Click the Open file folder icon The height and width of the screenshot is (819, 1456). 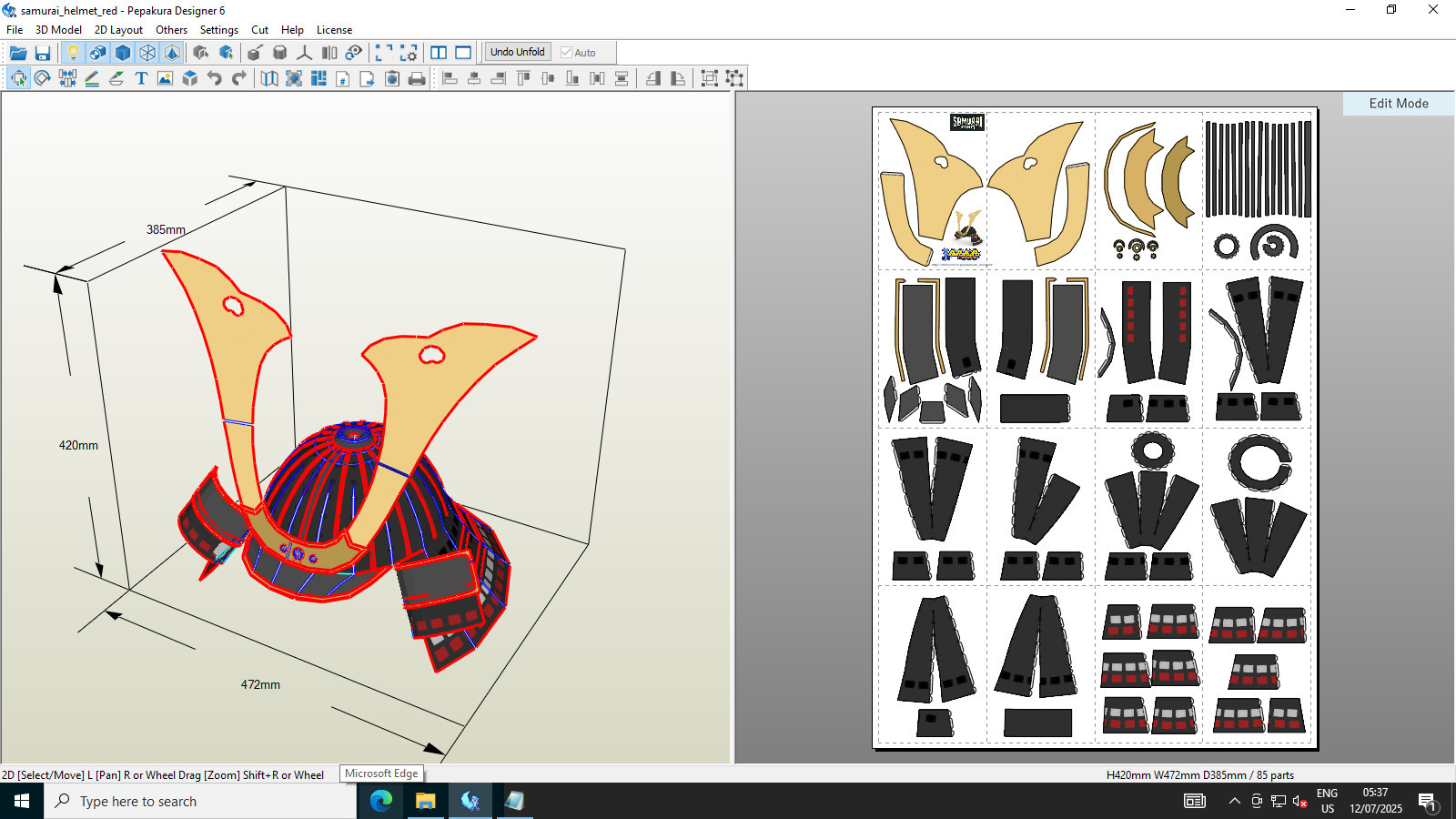coord(18,53)
